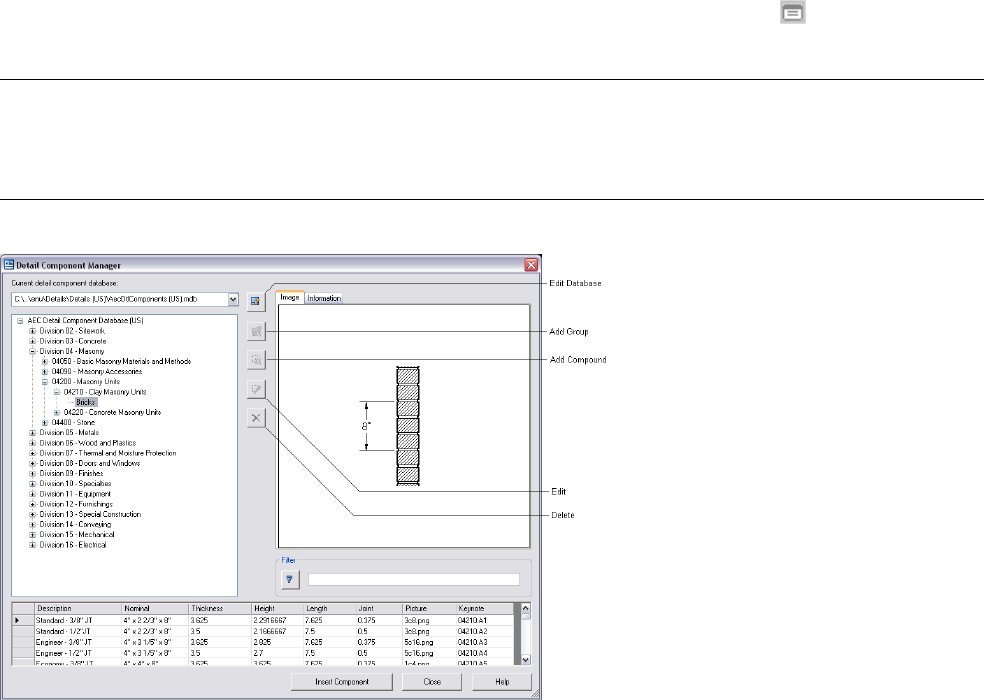Expand Division 05 - Metals node
Screen dimensions: 984x700
(33, 433)
